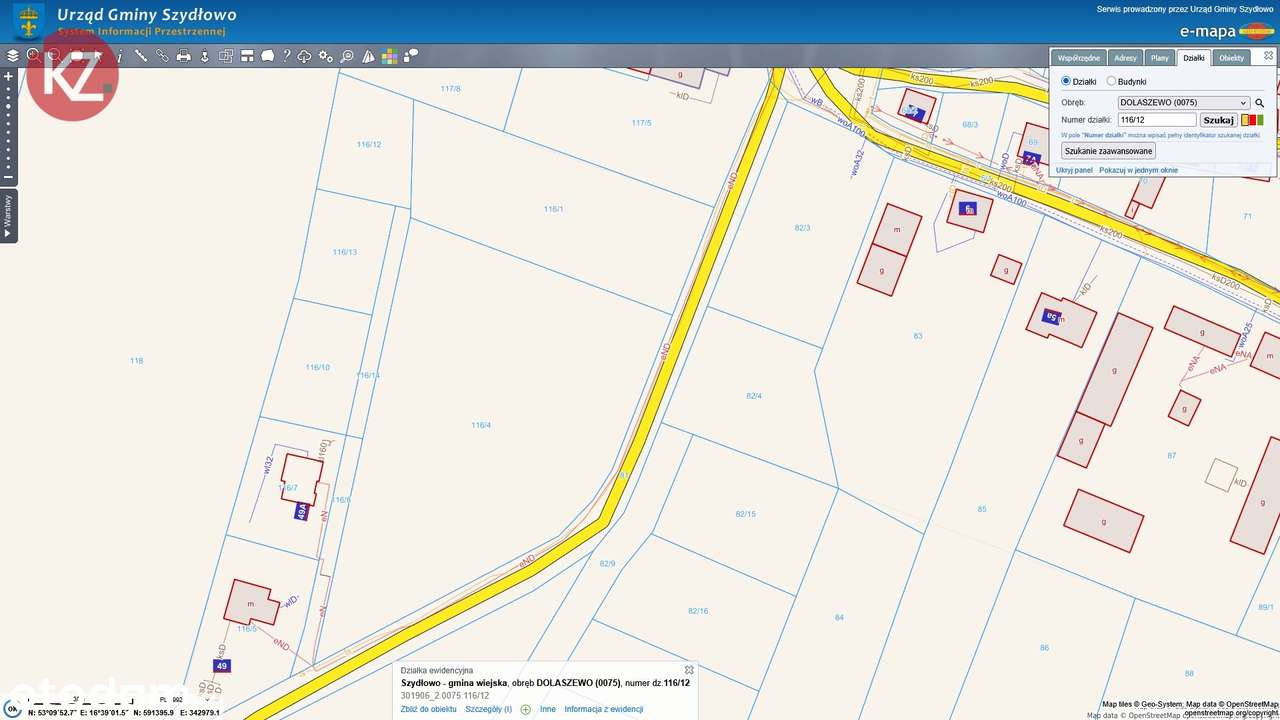The height and width of the screenshot is (720, 1280).
Task: Switch to the Adresy tab
Action: [1125, 58]
